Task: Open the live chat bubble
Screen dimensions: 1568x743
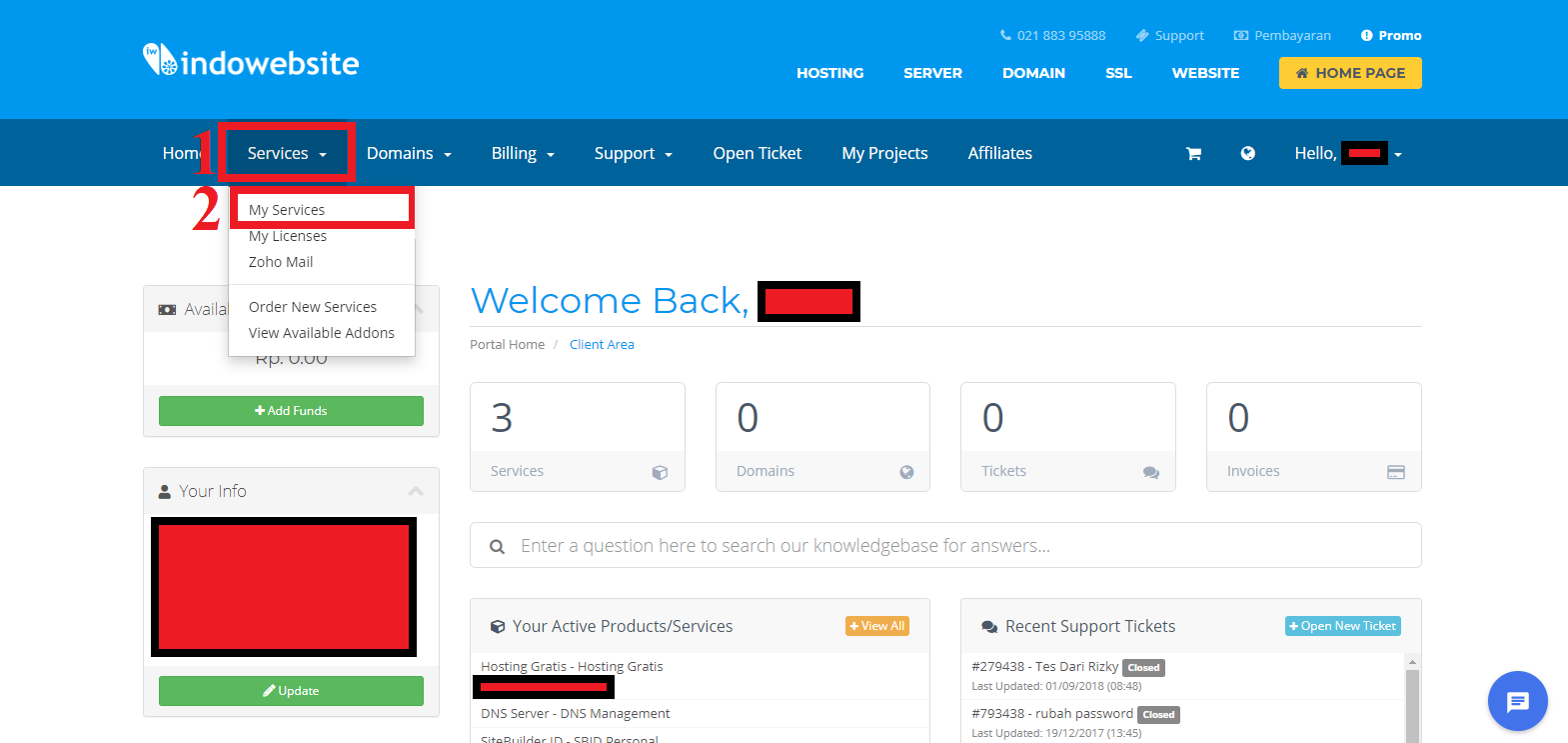Action: [x=1517, y=701]
